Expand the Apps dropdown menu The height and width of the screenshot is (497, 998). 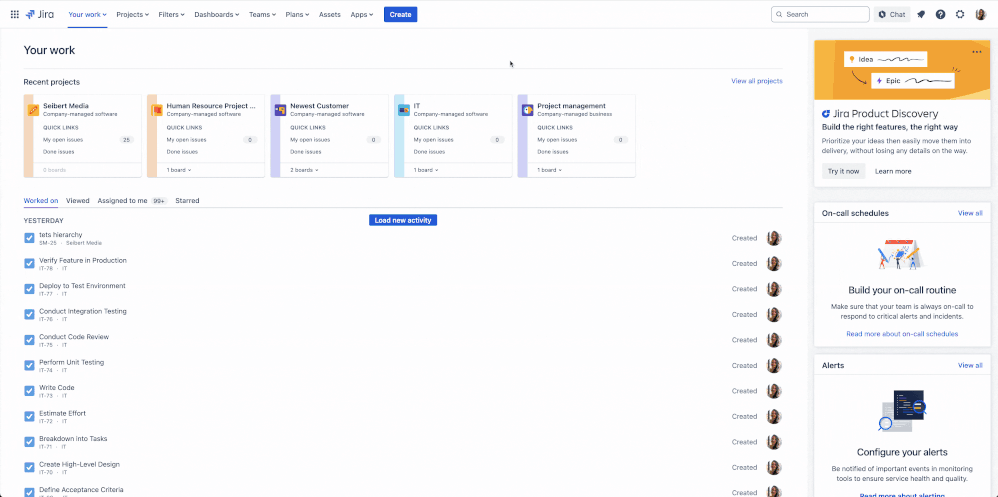point(362,14)
